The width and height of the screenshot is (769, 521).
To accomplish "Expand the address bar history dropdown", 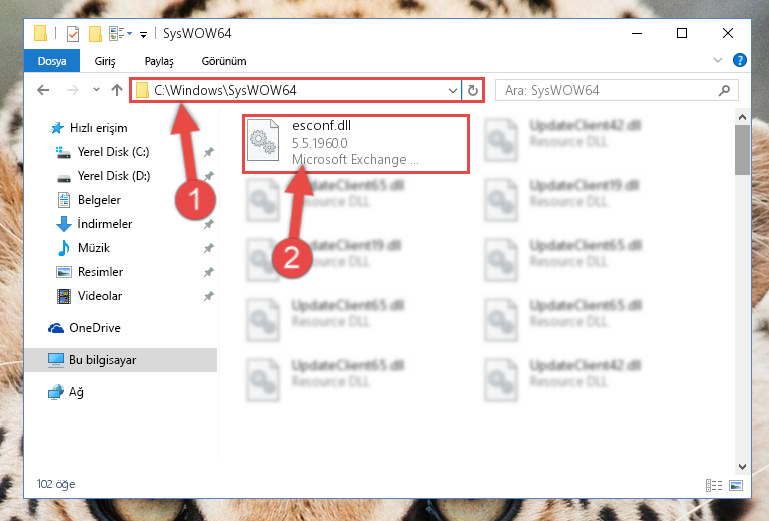I will (x=453, y=90).
